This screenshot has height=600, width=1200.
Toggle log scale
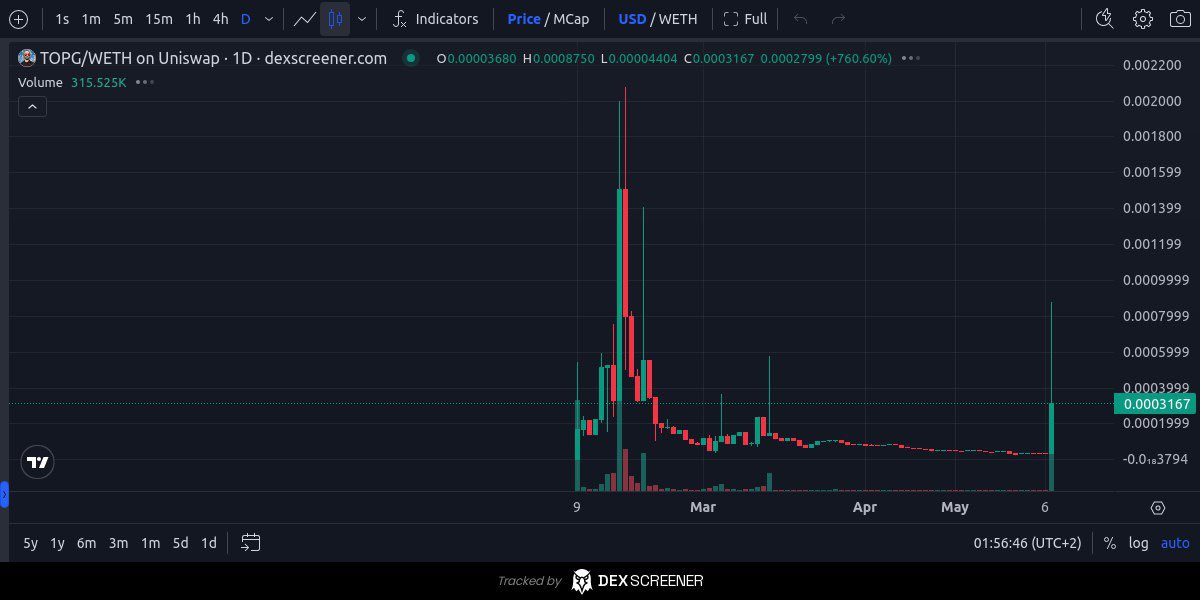[x=1138, y=543]
